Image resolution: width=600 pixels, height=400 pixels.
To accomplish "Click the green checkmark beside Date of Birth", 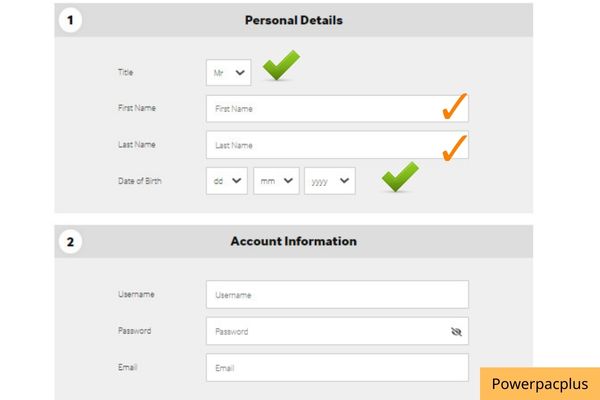I will point(400,176).
